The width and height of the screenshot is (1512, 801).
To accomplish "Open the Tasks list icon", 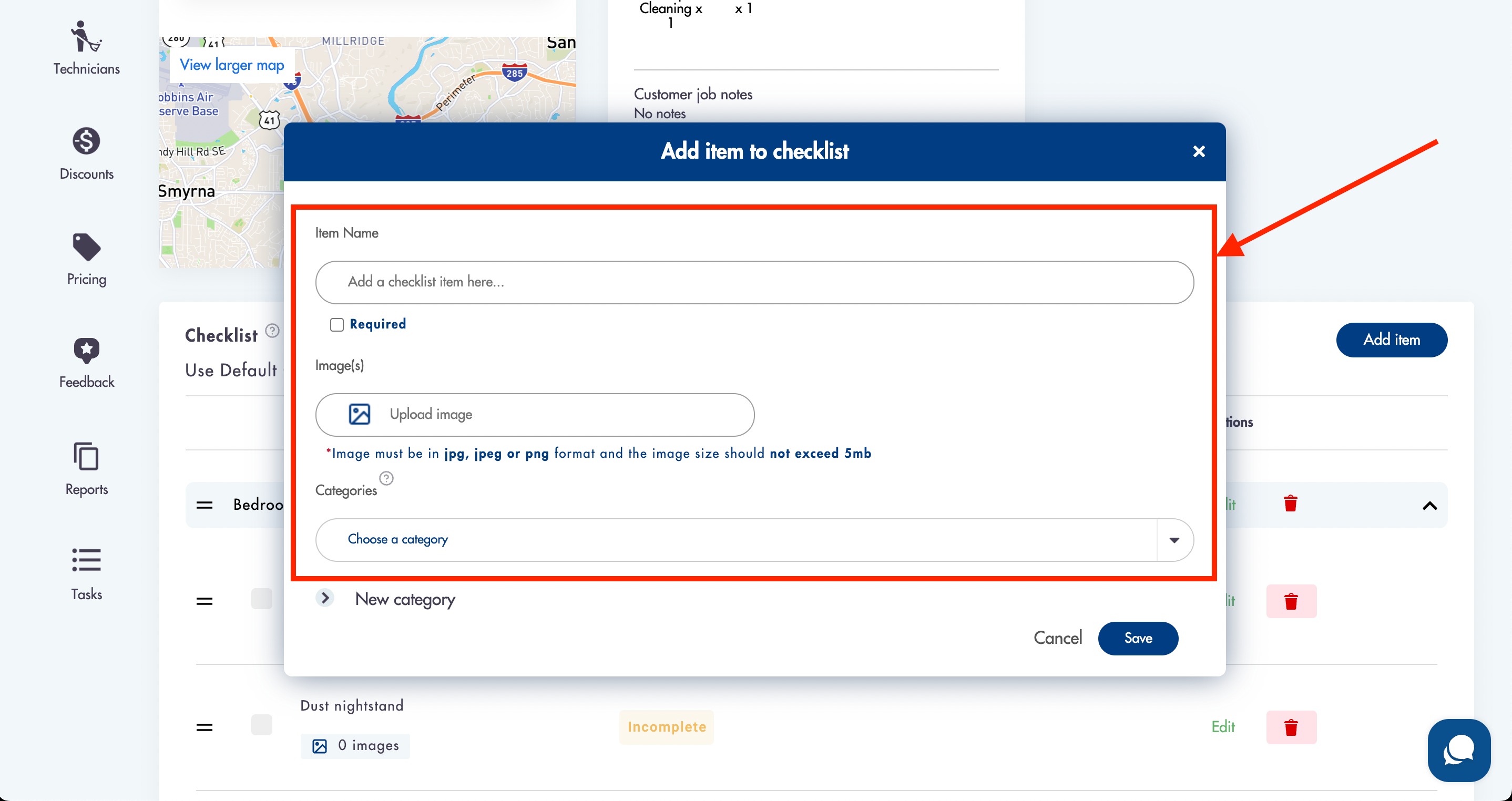I will [x=86, y=560].
